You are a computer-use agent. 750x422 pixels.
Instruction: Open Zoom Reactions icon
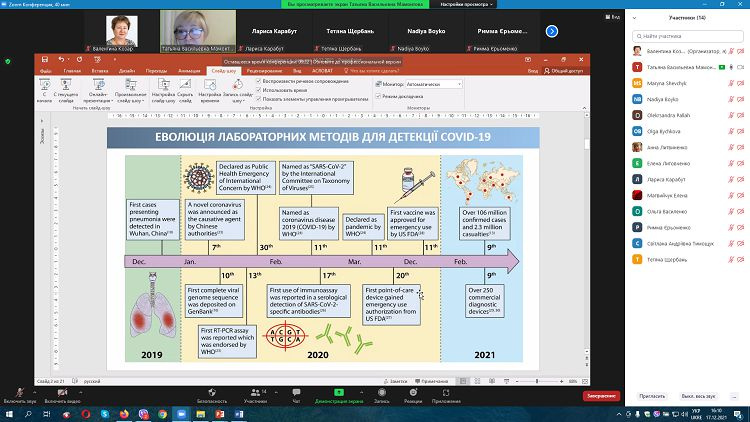(413, 392)
